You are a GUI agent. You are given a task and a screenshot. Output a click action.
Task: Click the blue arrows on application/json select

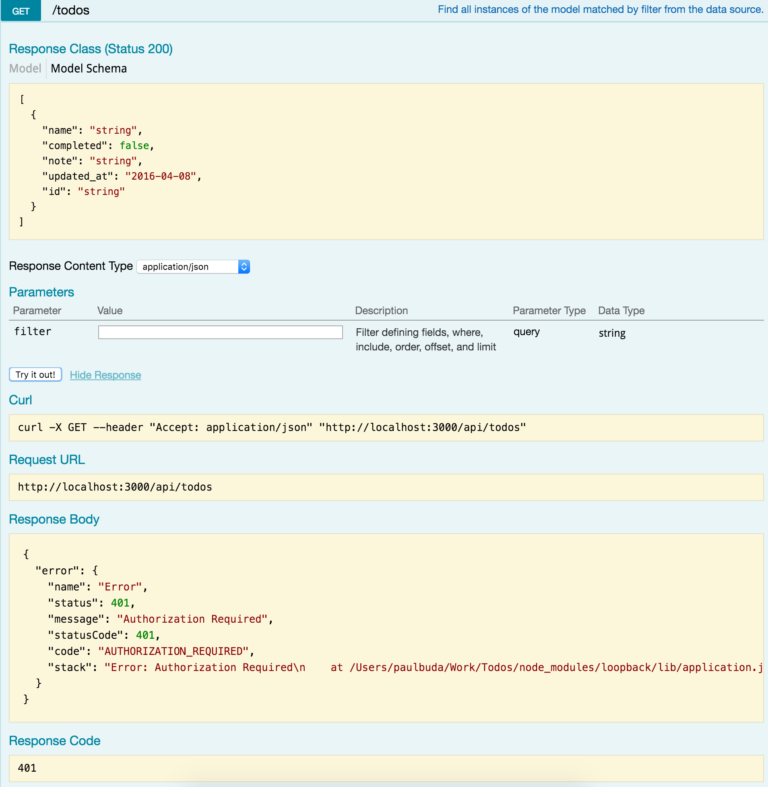pos(244,267)
